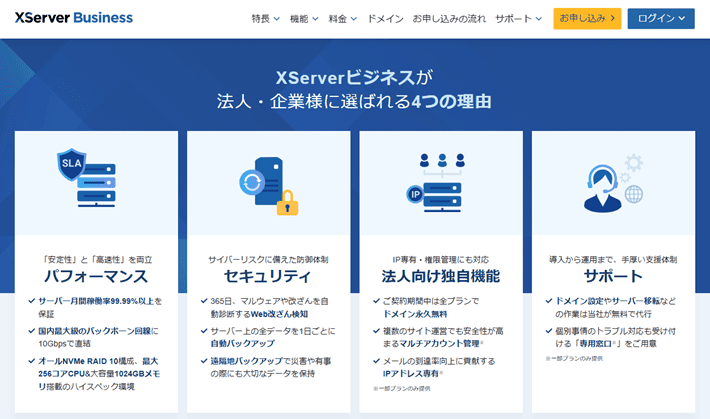Click checkmark beside サーバー移転 bullet
This screenshot has width=710, height=419.
(549, 301)
